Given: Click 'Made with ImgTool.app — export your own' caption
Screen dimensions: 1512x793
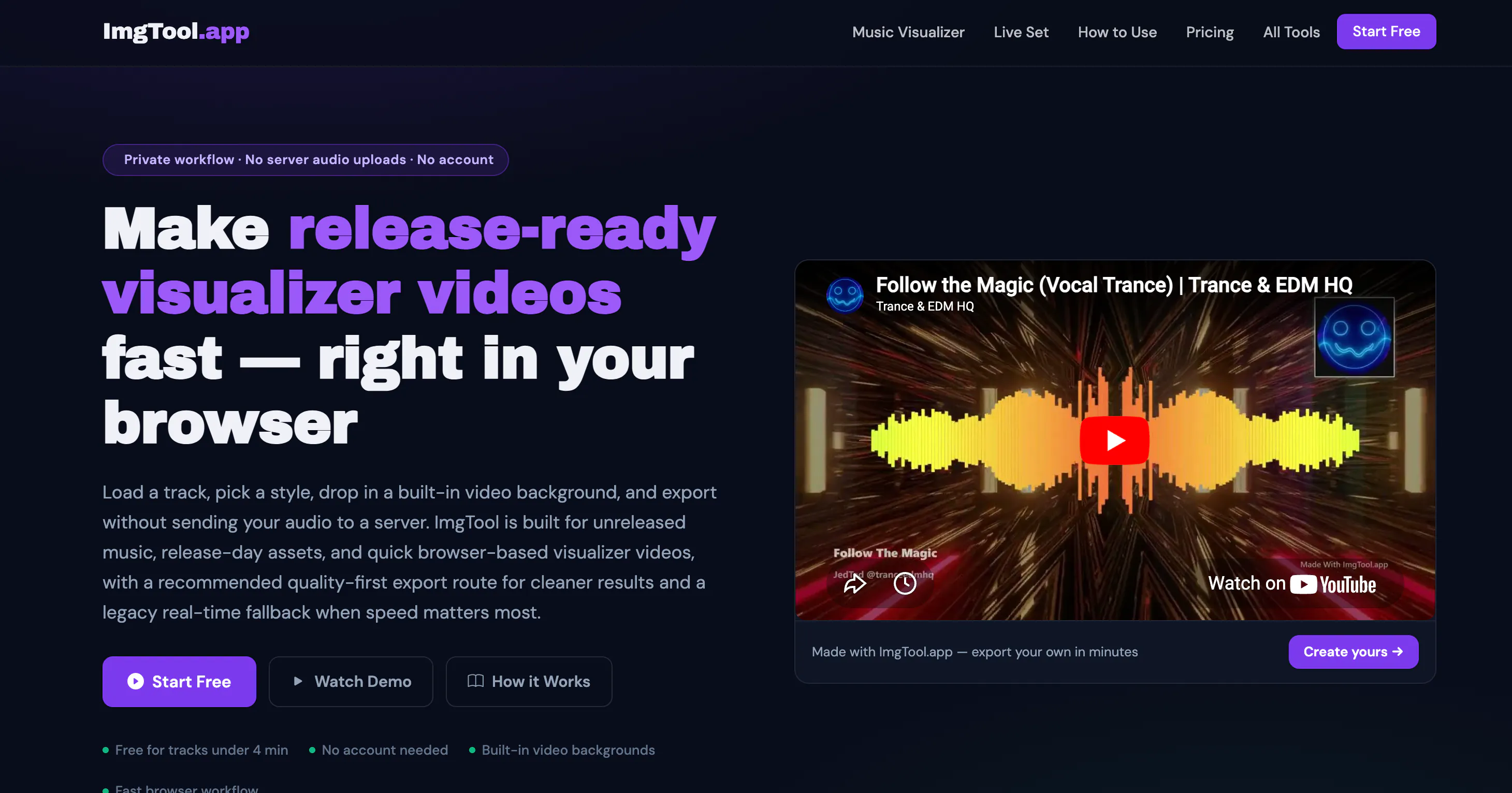Looking at the screenshot, I should [975, 652].
